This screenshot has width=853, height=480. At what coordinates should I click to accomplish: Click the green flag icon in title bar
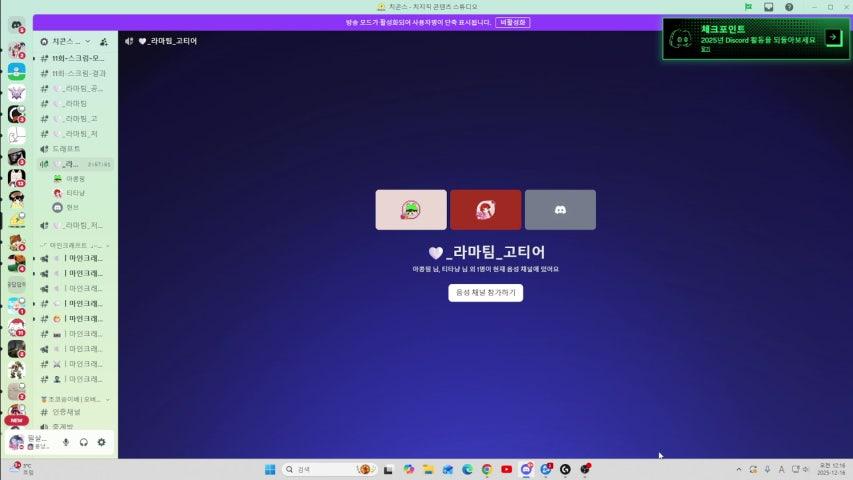[749, 7]
